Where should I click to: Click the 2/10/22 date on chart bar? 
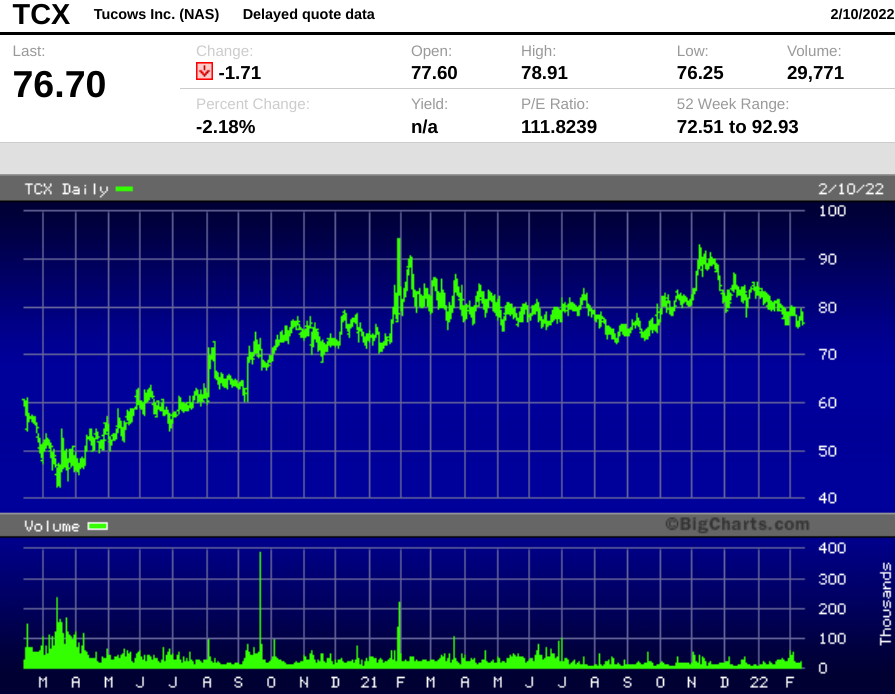(x=850, y=189)
